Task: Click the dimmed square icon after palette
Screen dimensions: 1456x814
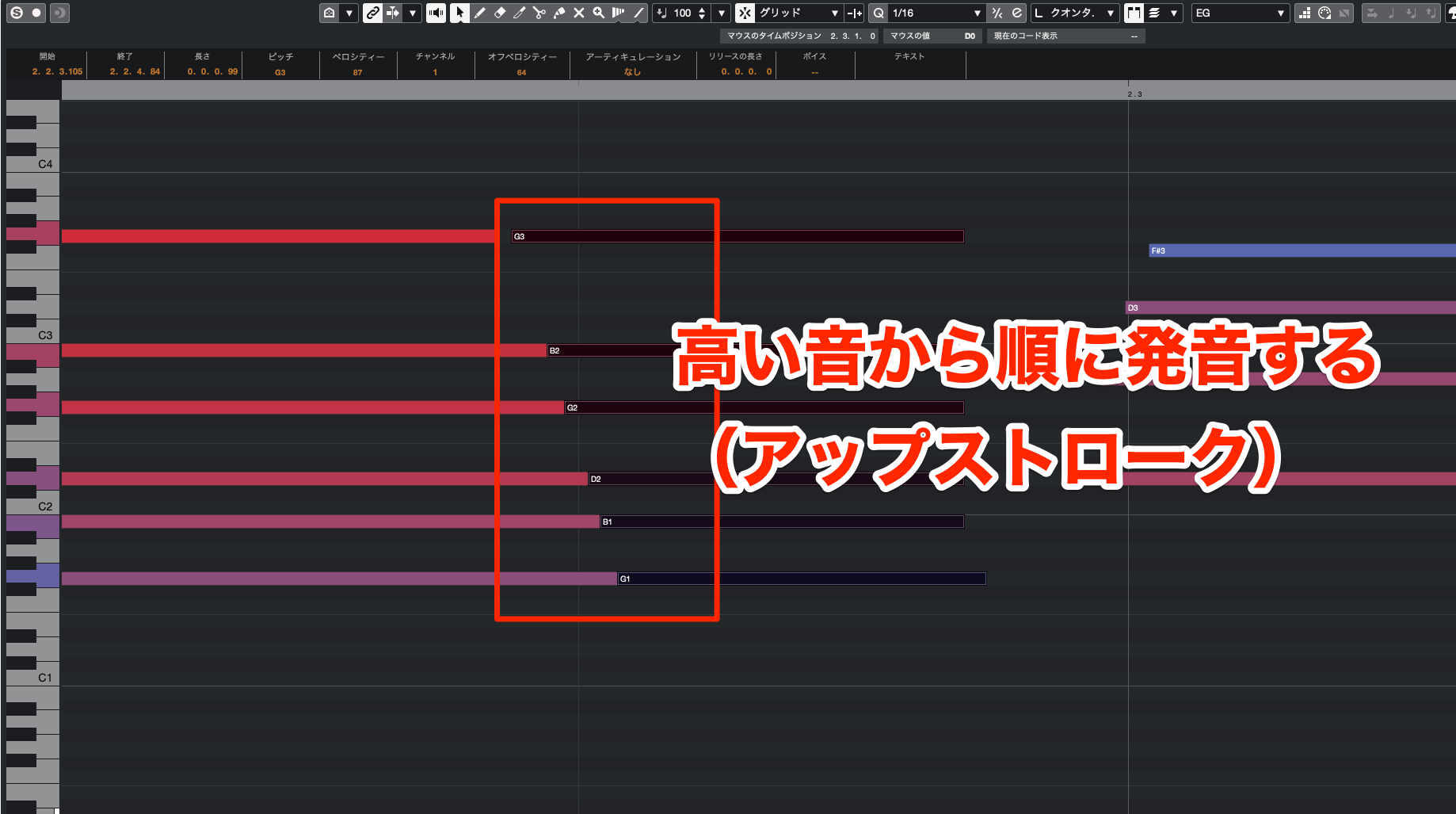Action: (x=1344, y=13)
